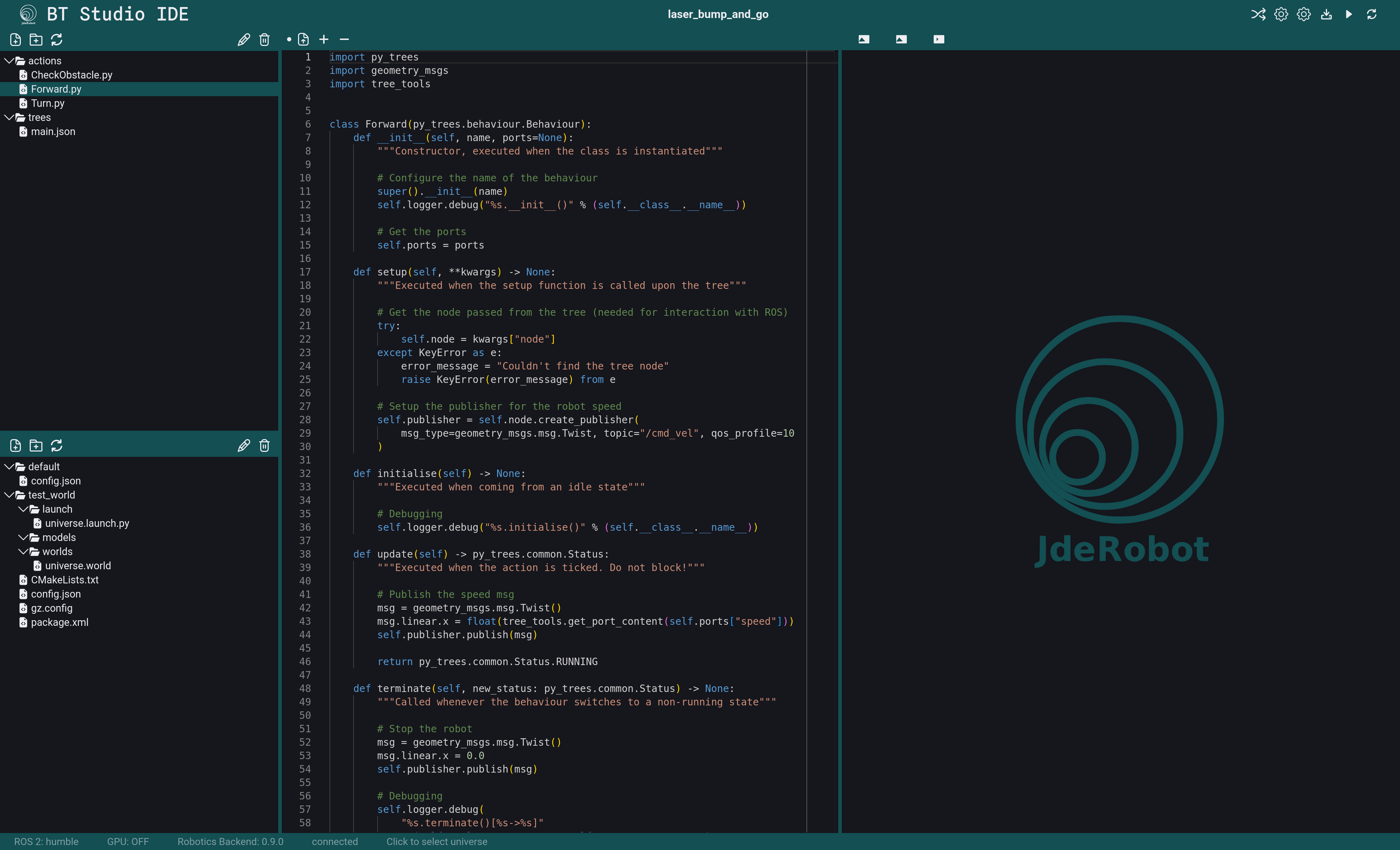Click new folder icon above default folder
The image size is (1400, 850).
click(x=36, y=446)
